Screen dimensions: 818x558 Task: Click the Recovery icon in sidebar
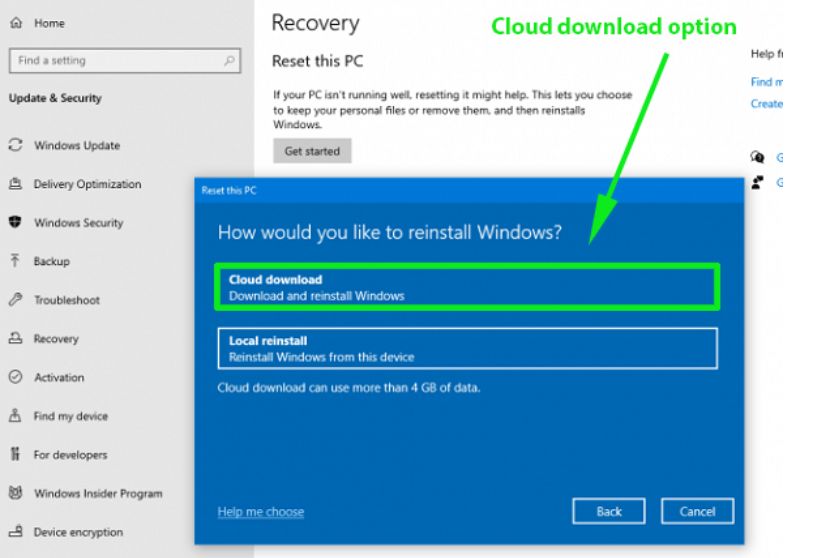coord(16,338)
